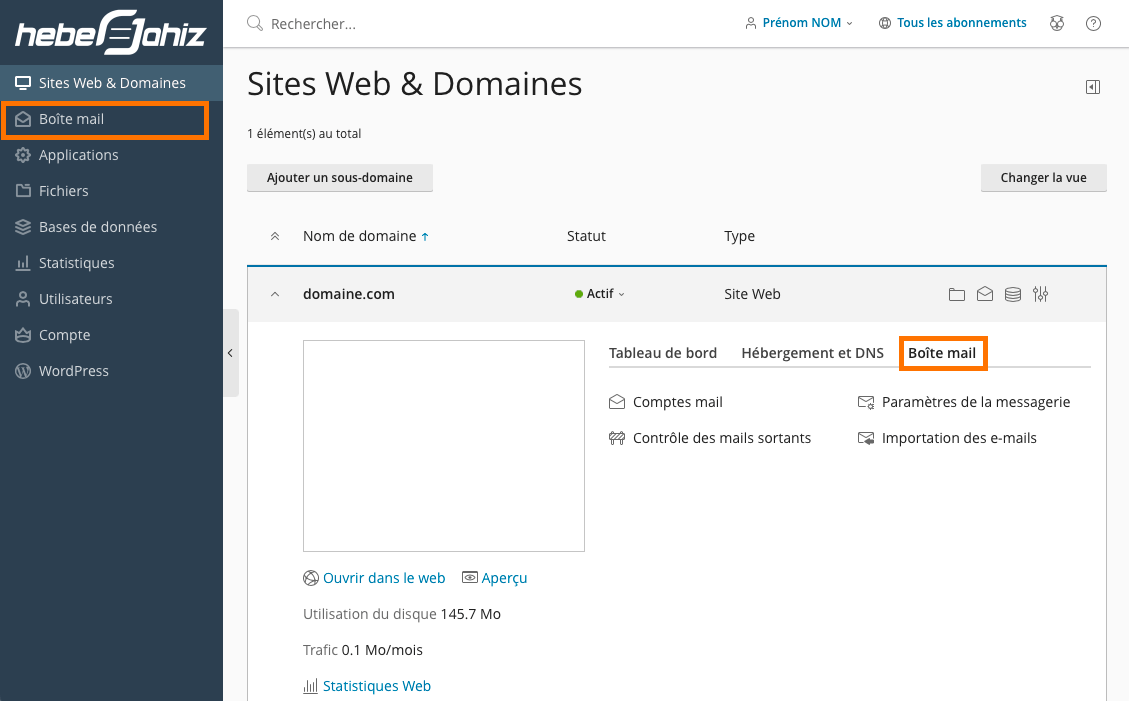Open the mail envelope icon for domaine.com
Image resolution: width=1129 pixels, height=701 pixels.
[985, 294]
